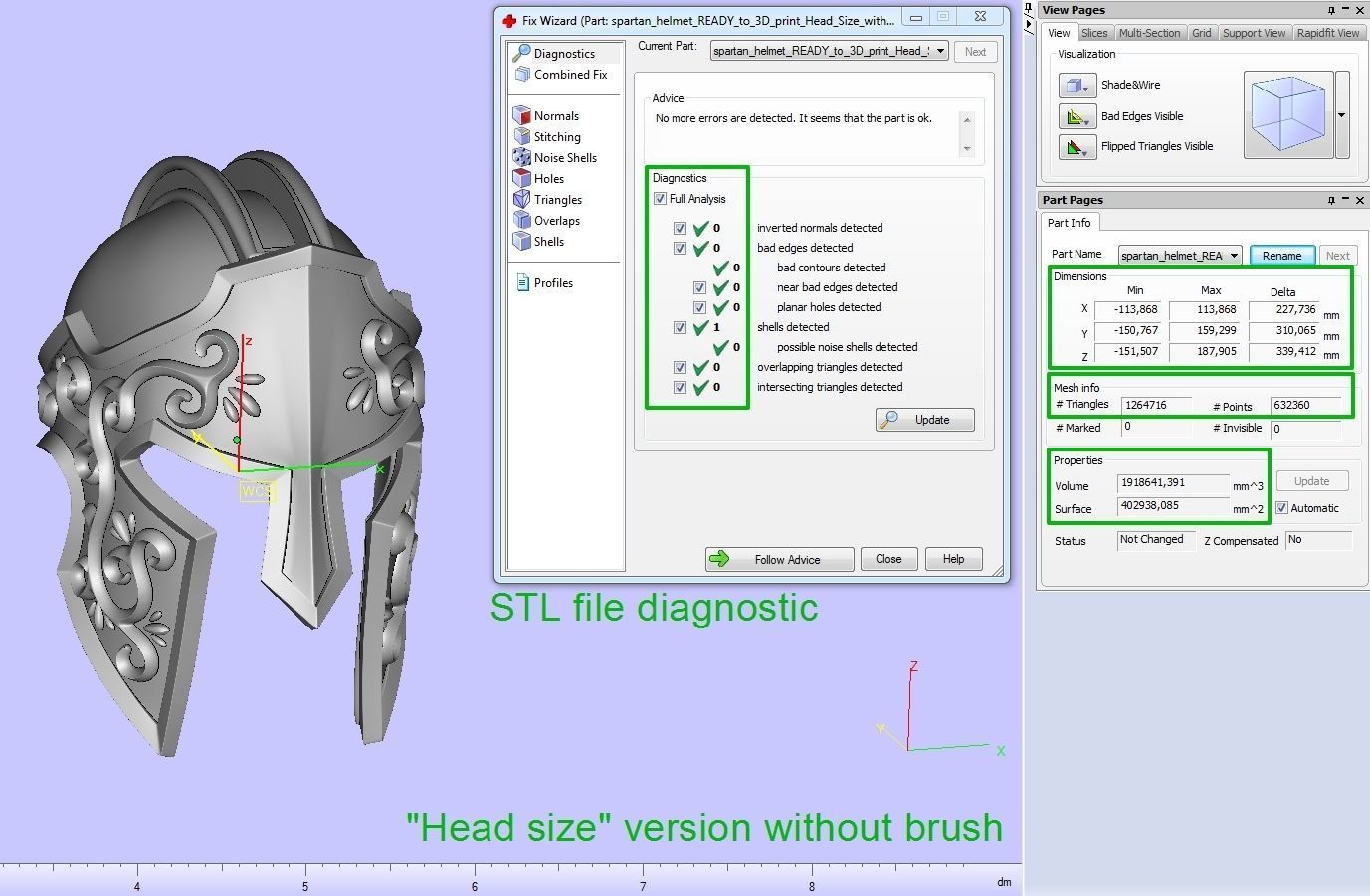The width and height of the screenshot is (1370, 896).
Task: Toggle inverted normals detection checkbox
Action: tap(680, 228)
